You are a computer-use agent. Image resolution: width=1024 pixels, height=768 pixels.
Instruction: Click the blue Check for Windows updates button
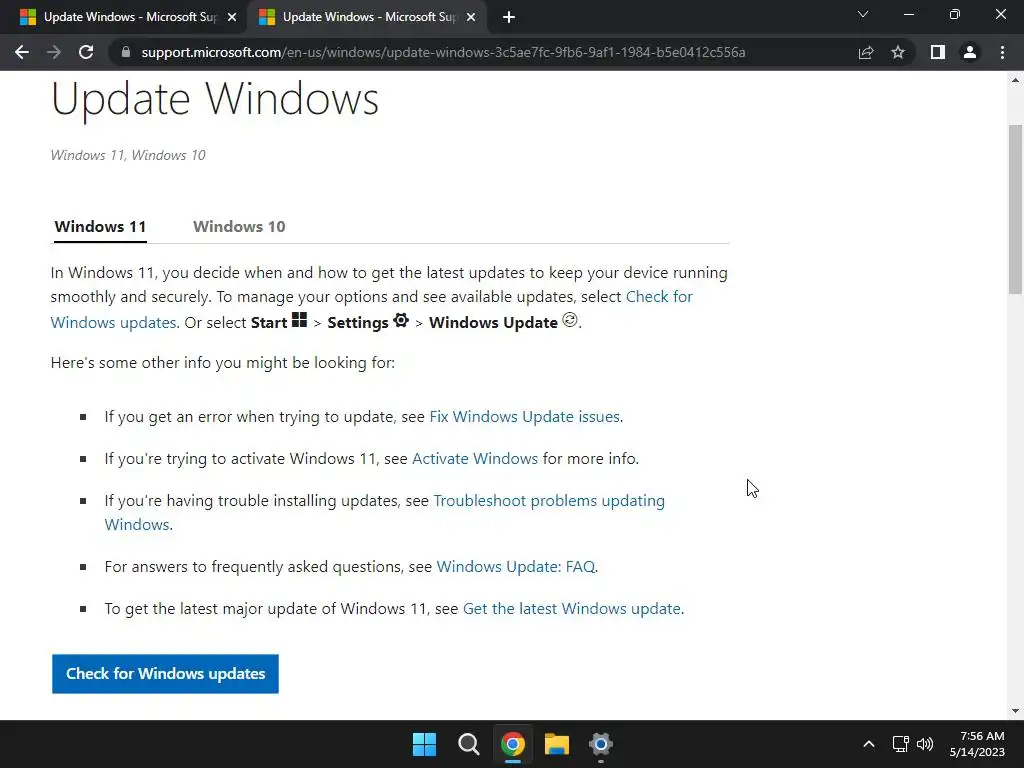click(x=165, y=674)
